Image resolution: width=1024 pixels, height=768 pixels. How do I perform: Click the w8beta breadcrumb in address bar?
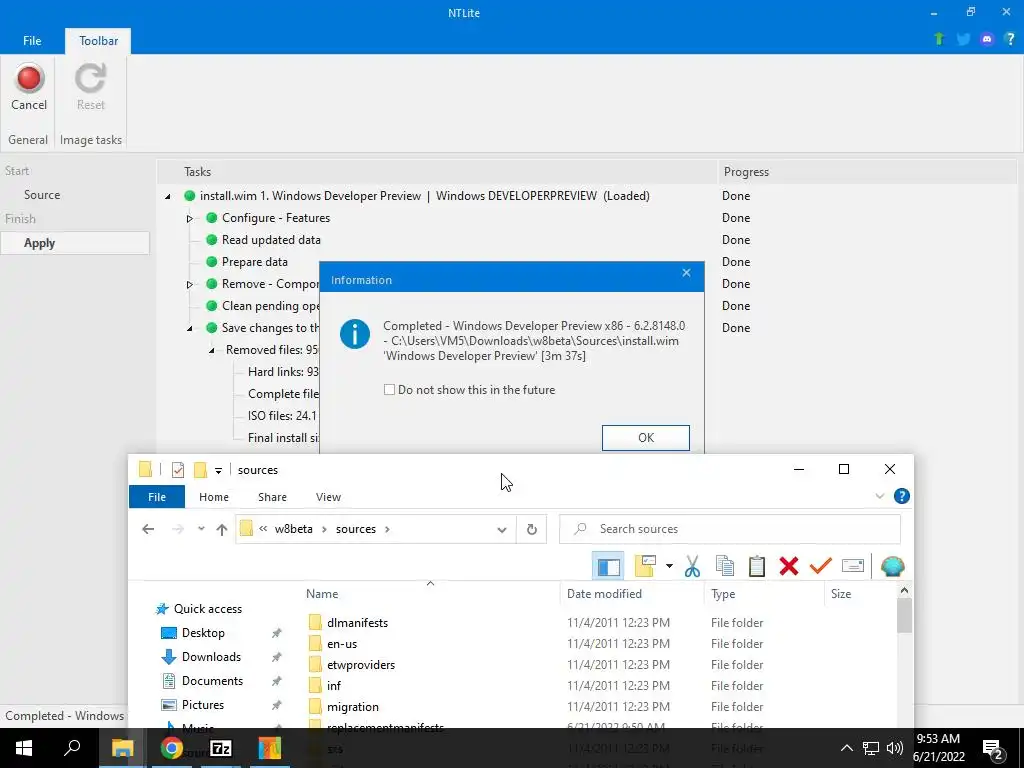click(x=293, y=529)
